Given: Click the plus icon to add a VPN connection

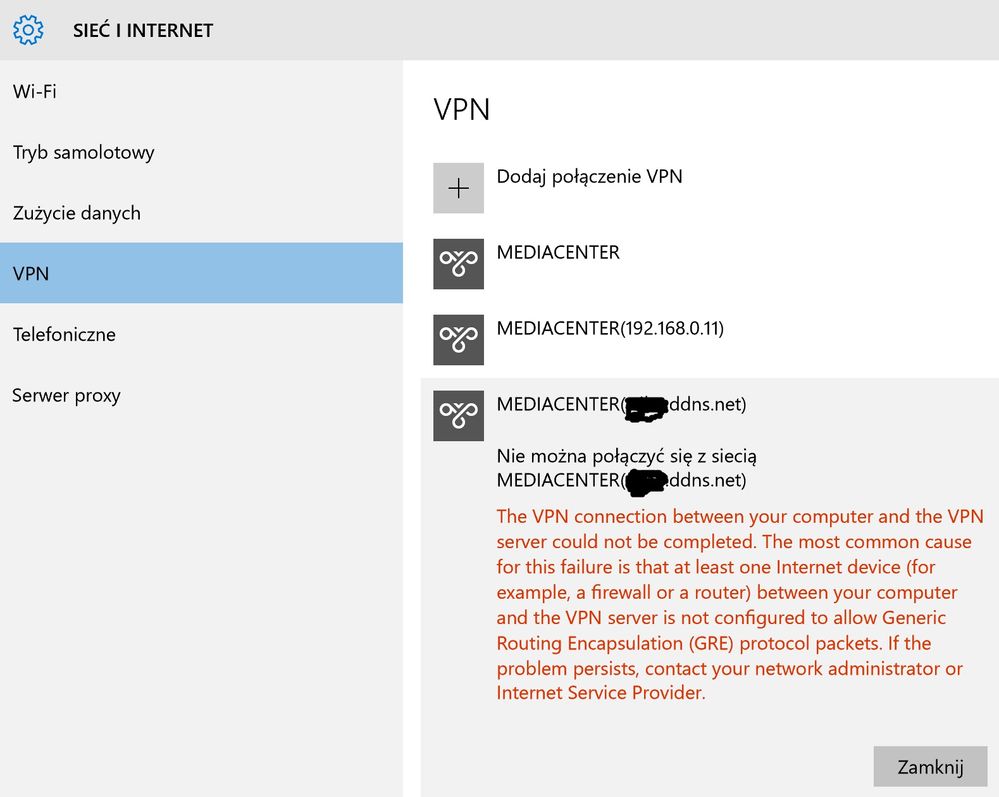Looking at the screenshot, I should click(458, 187).
